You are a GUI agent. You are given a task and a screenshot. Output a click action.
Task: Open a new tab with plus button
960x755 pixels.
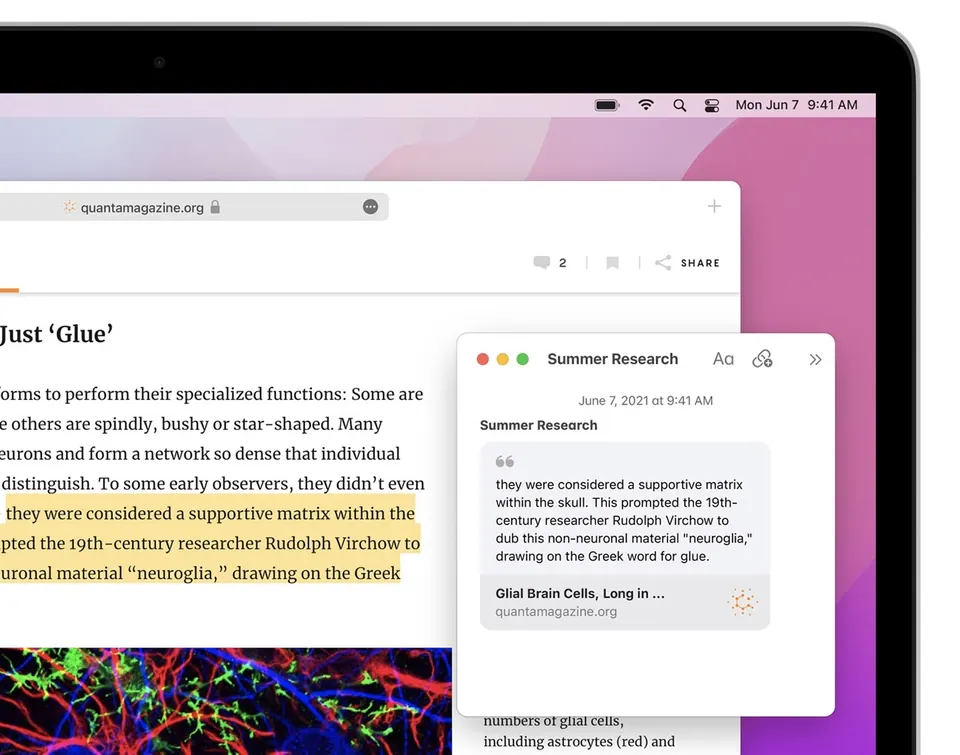[x=714, y=206]
